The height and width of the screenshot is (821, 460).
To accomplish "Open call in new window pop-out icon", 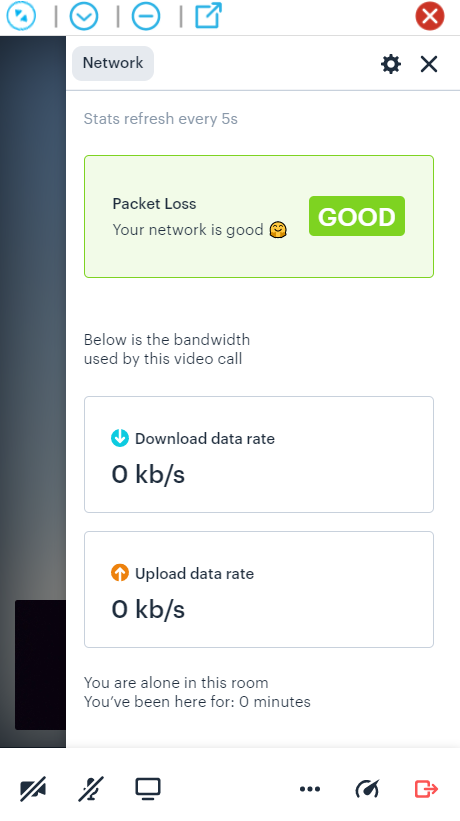I will (x=208, y=16).
